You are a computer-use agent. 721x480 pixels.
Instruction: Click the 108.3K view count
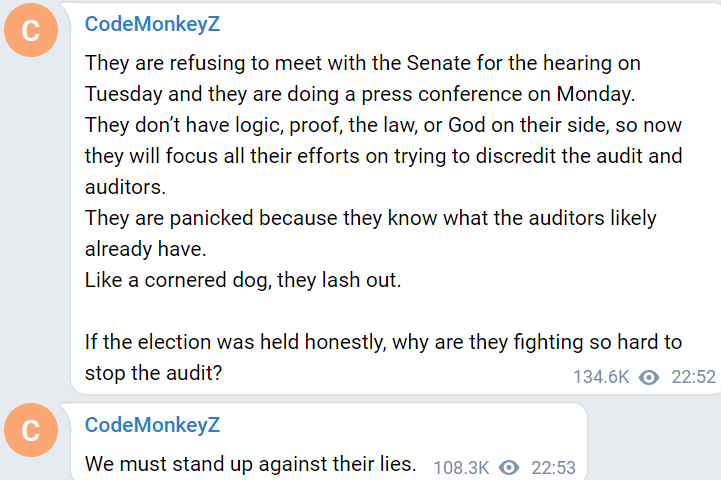coord(461,467)
